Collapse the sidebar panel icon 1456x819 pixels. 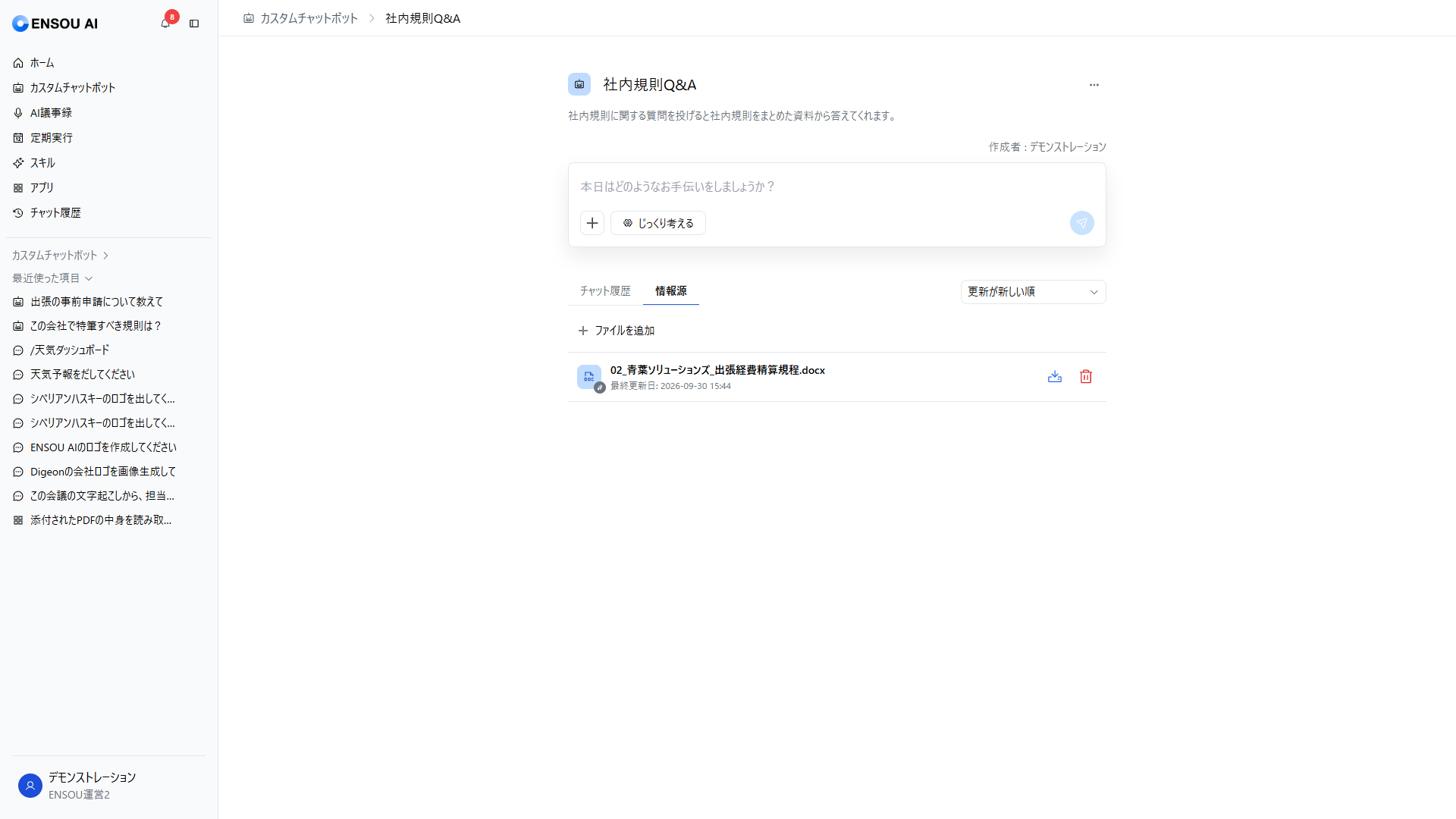194,24
